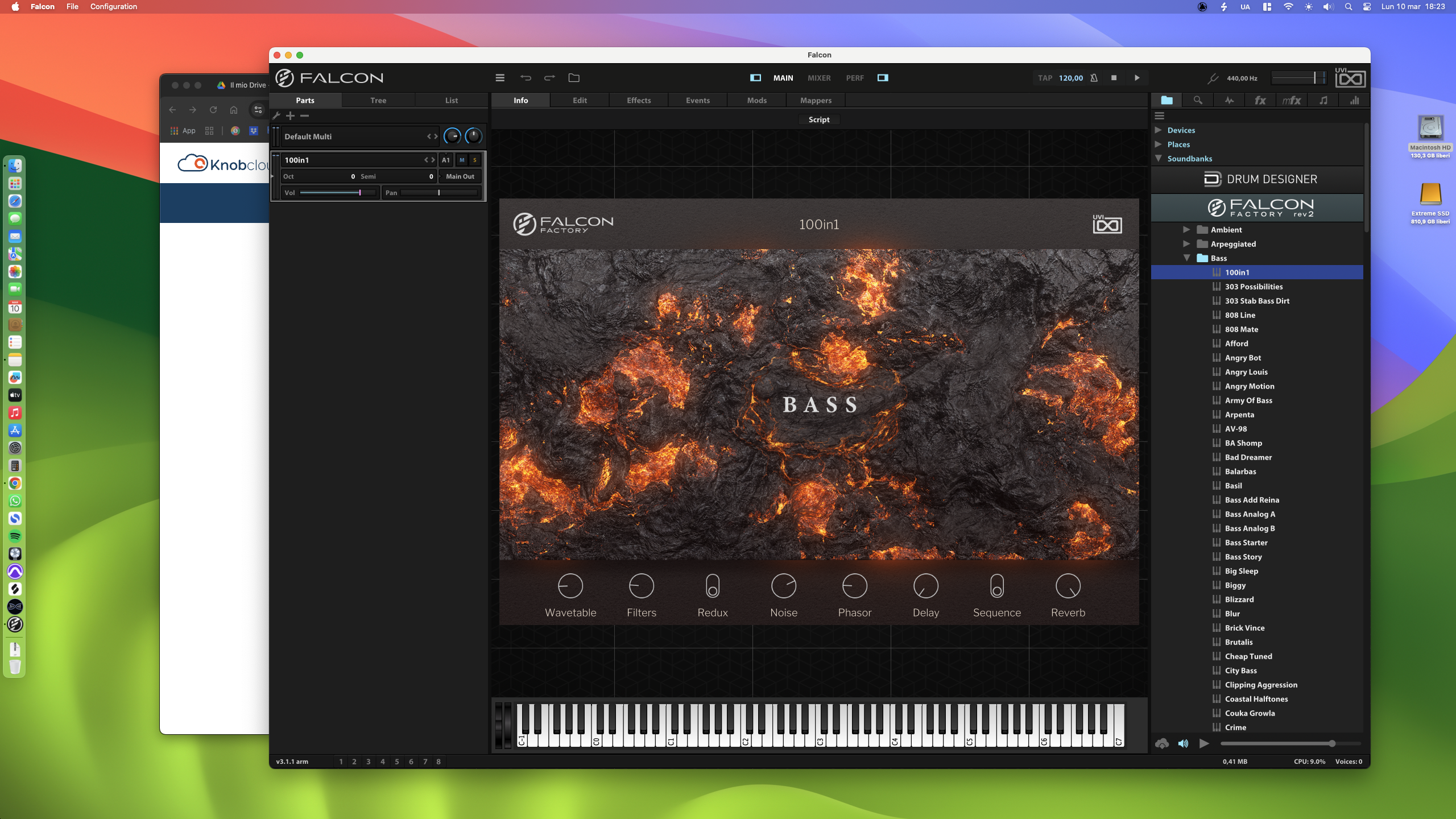Switch to the Effects tab
Image resolution: width=1456 pixels, height=819 pixels.
point(639,100)
